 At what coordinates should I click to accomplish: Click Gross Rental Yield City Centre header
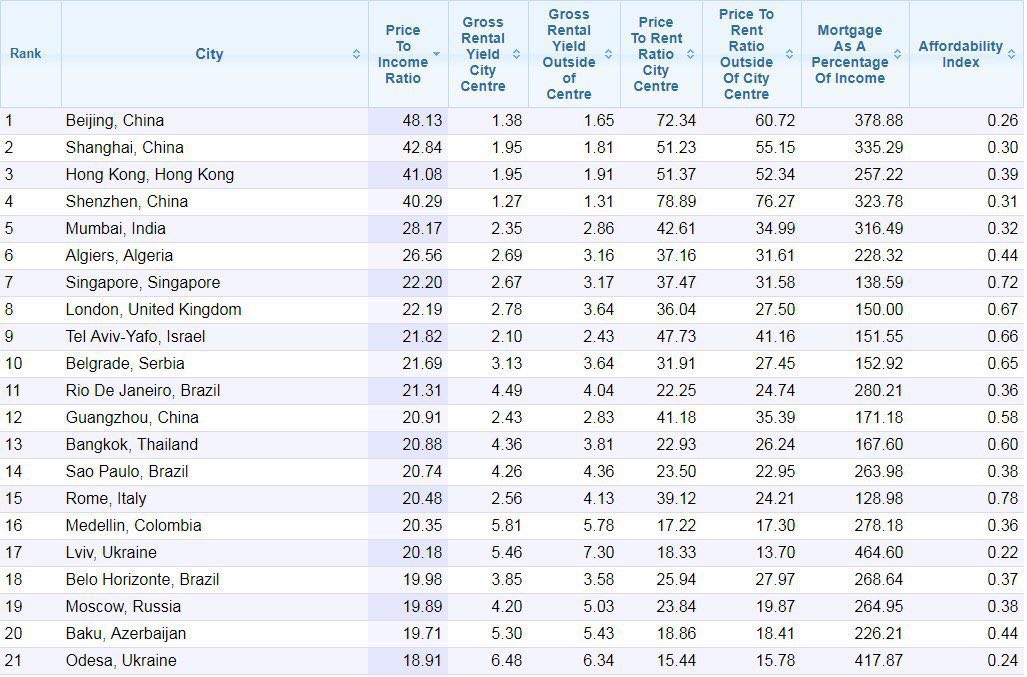483,54
